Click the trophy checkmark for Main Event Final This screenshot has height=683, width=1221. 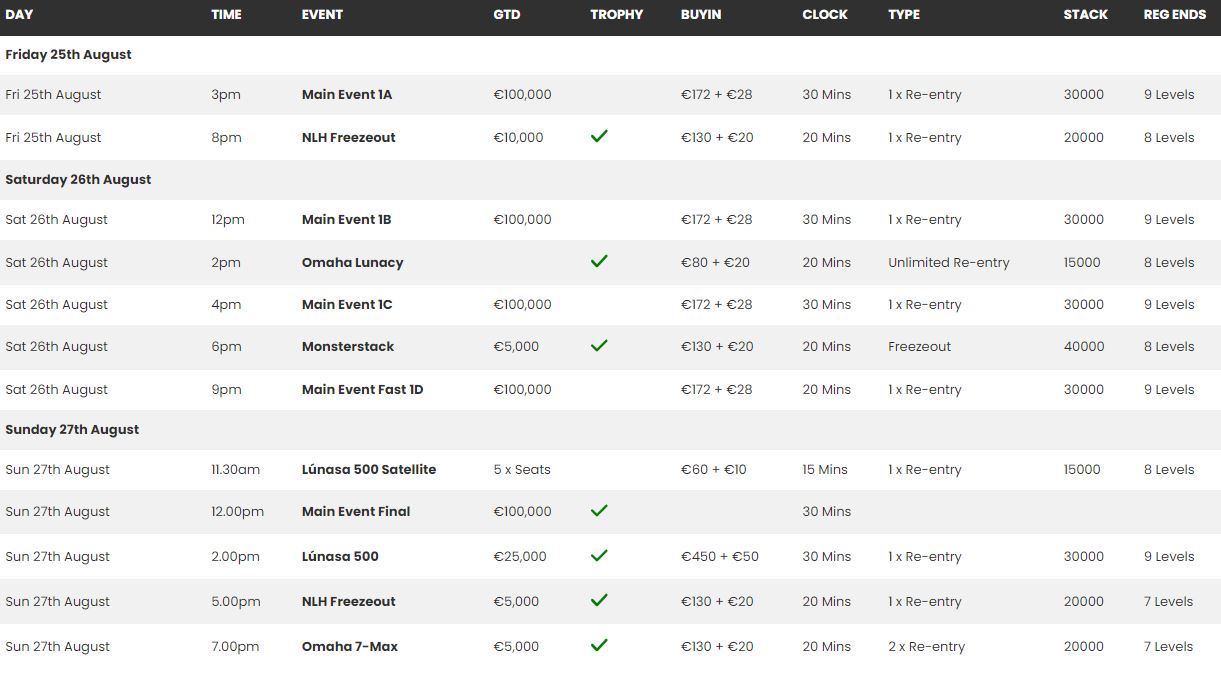pos(599,510)
